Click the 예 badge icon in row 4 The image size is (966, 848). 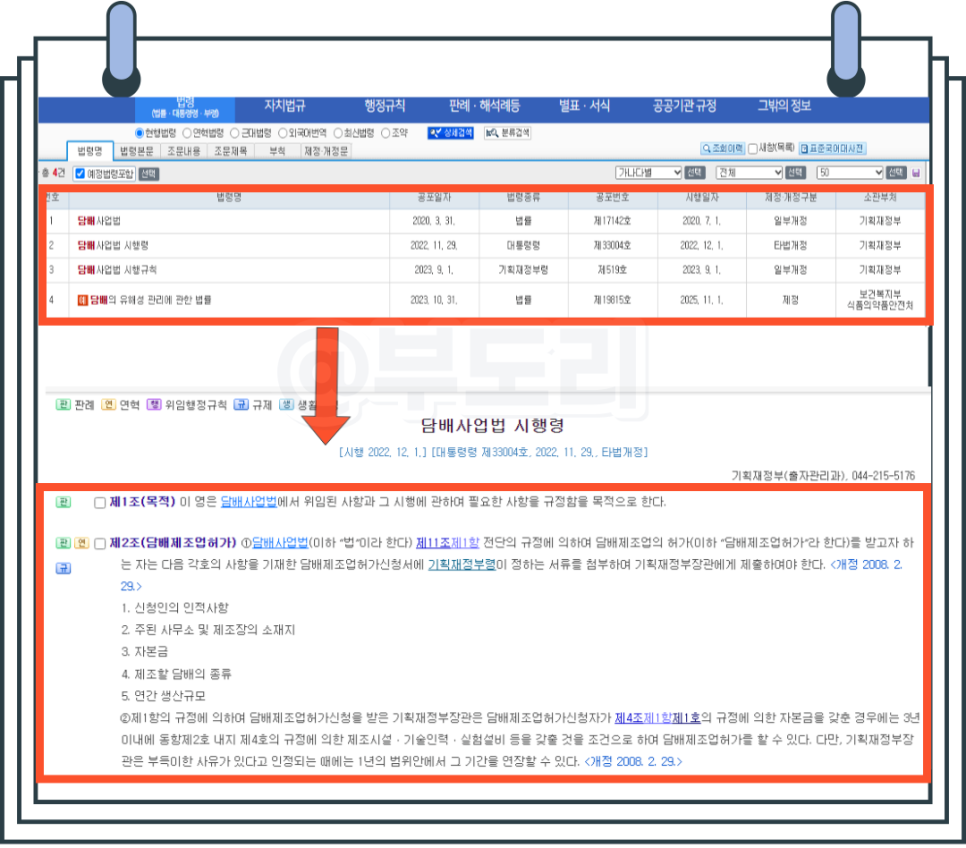tap(83, 300)
